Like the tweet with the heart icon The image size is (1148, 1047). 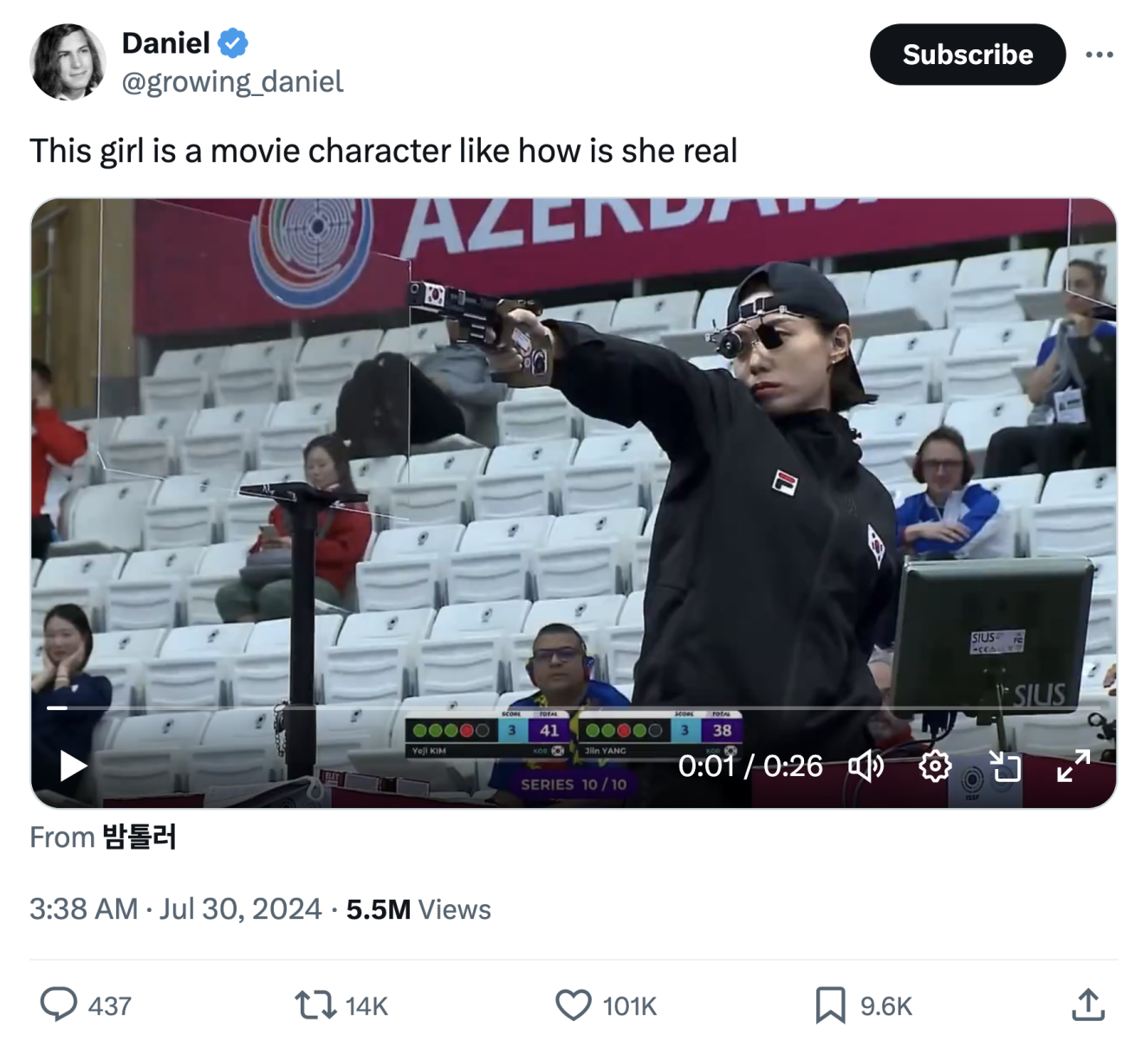573,1005
